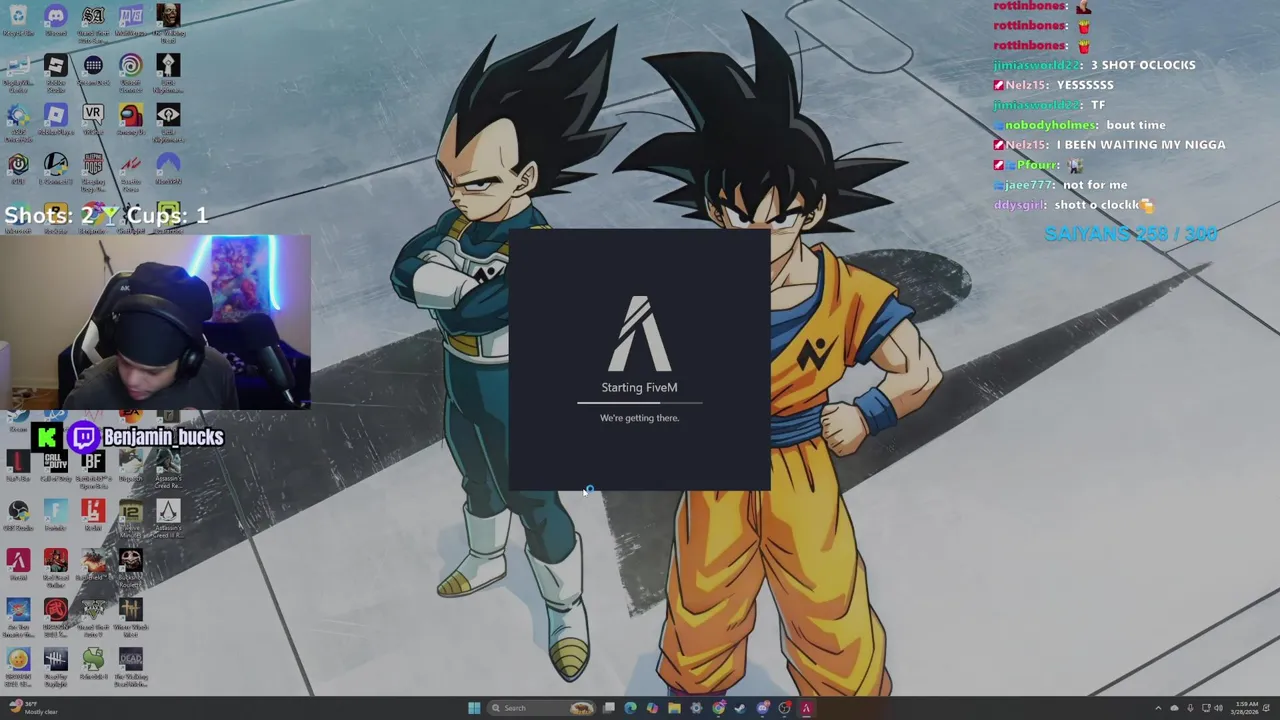
Task: Click the chat message "3 SHOT OCLOCKS"
Action: point(1142,65)
